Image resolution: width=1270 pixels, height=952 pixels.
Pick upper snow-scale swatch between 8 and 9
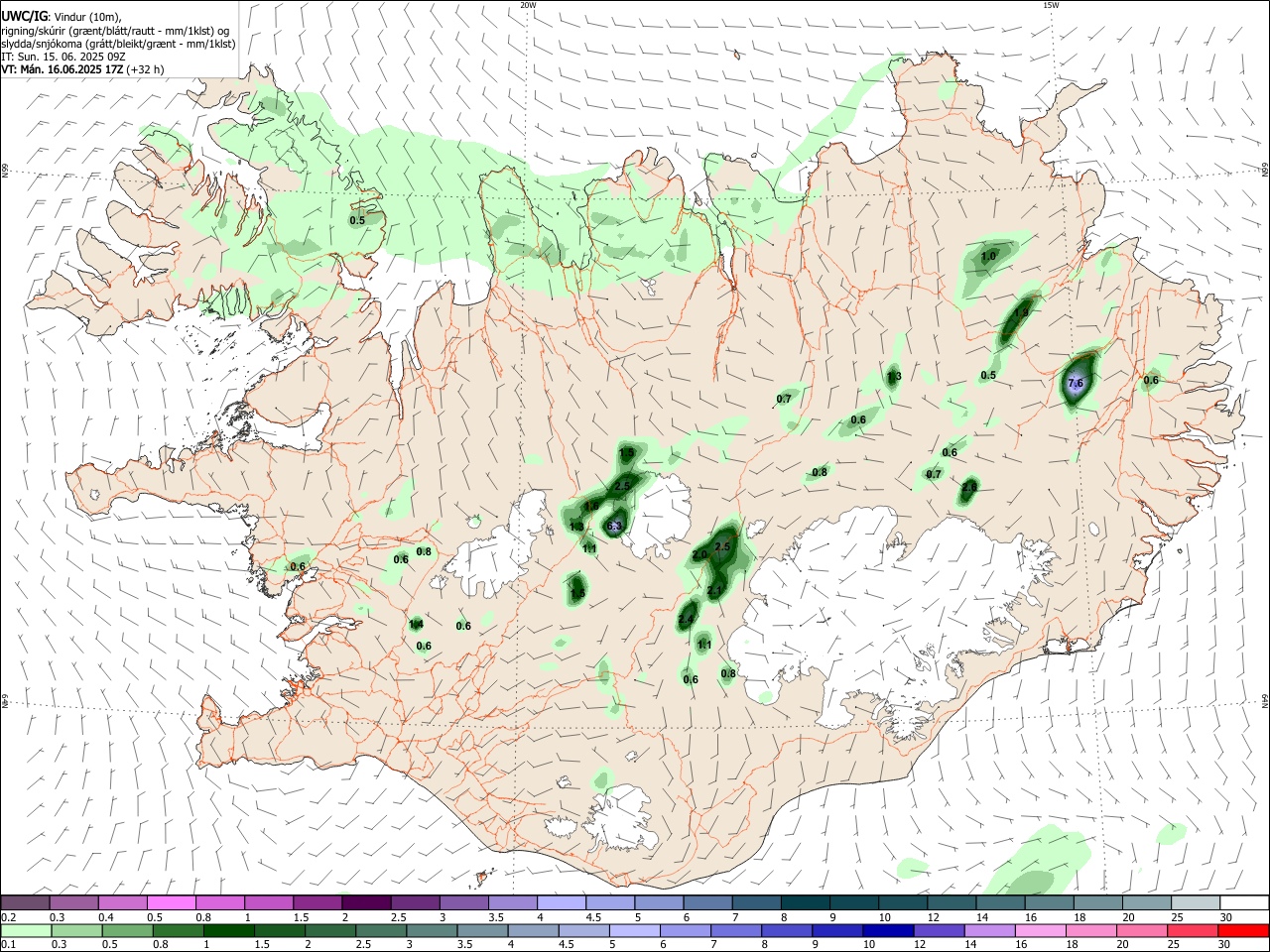(806, 902)
